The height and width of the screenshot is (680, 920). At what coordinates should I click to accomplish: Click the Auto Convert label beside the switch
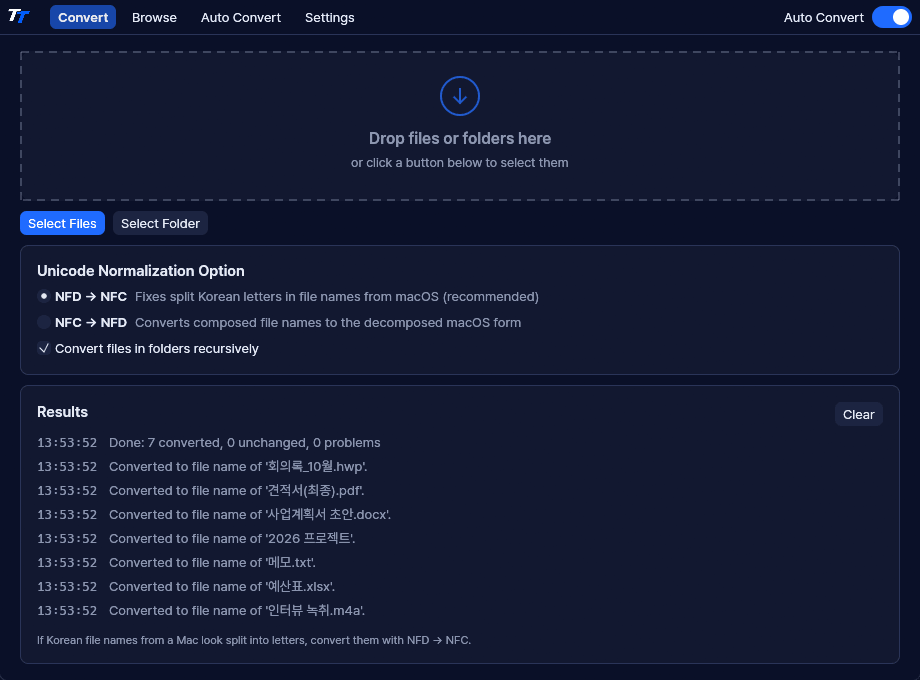pos(824,18)
